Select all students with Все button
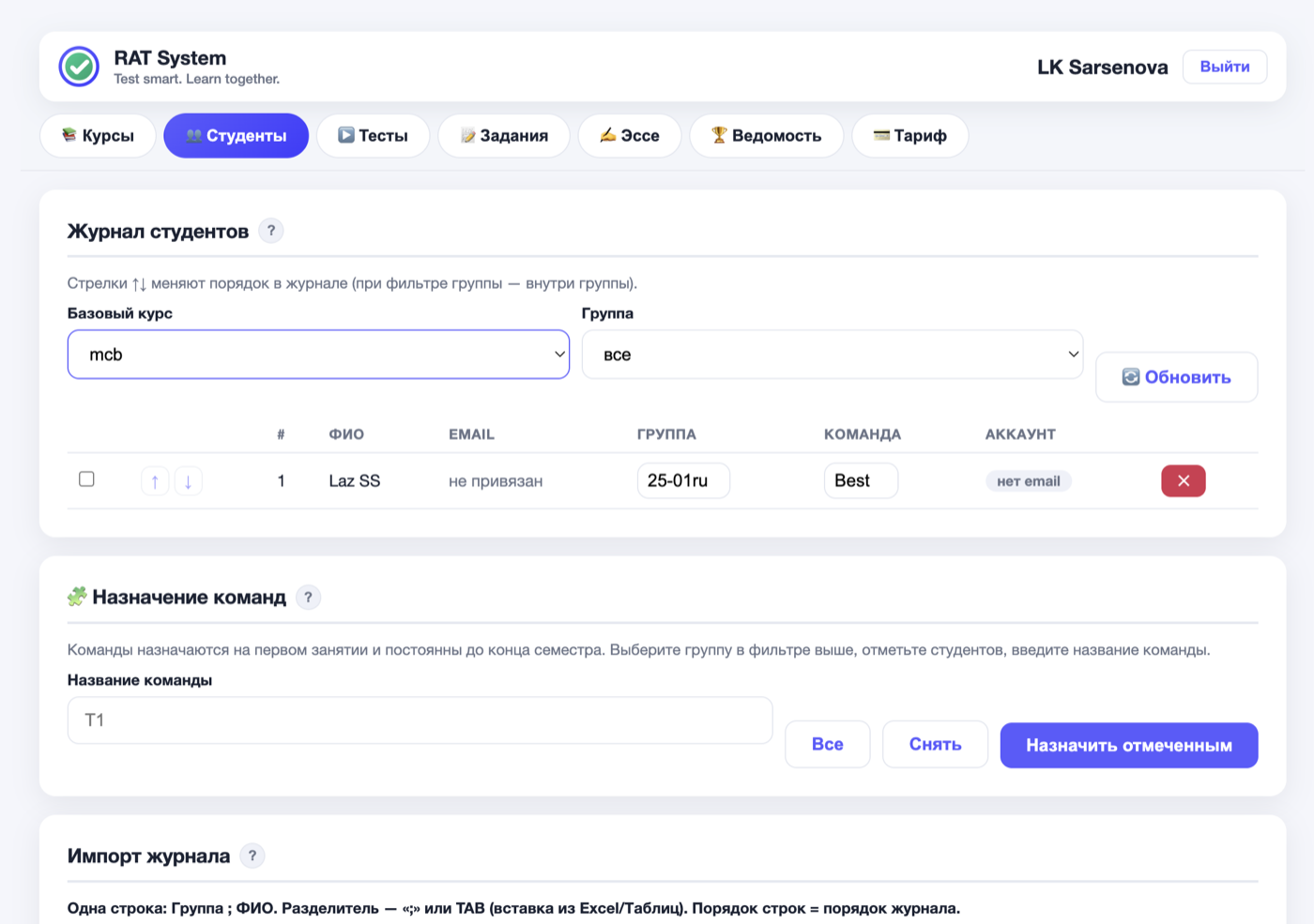 tap(828, 744)
